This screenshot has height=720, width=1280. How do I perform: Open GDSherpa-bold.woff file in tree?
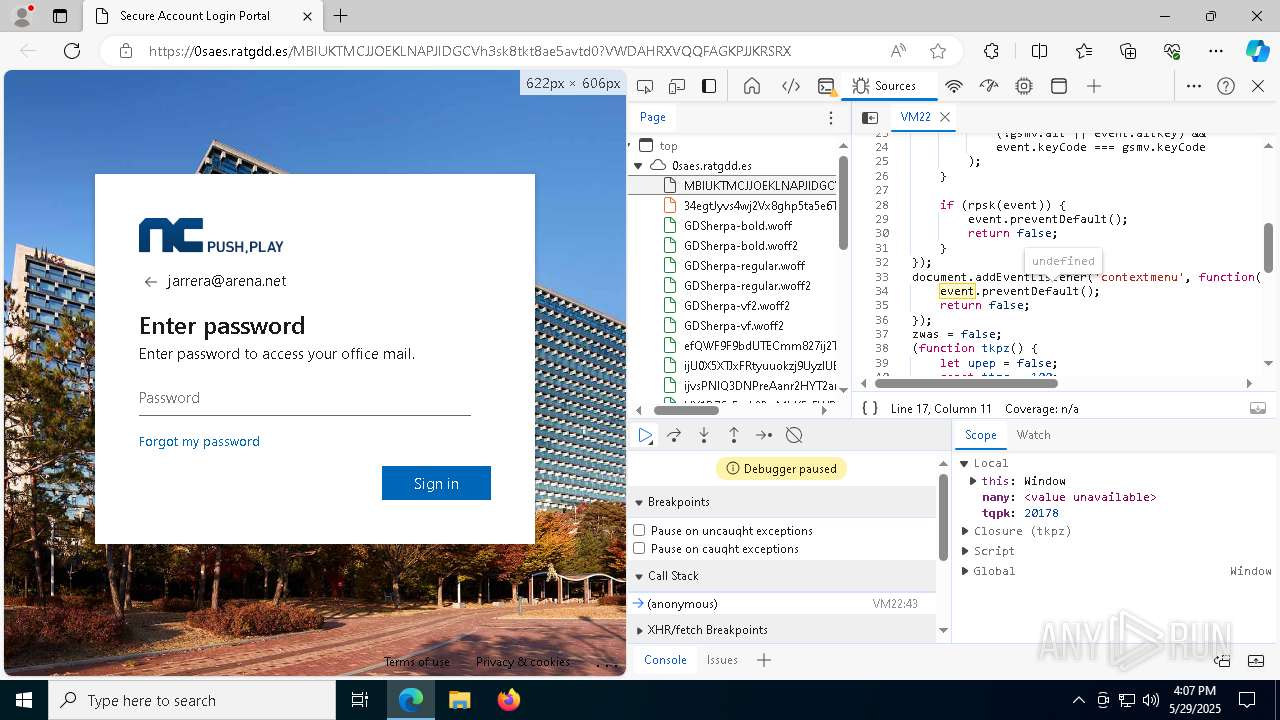[738, 226]
